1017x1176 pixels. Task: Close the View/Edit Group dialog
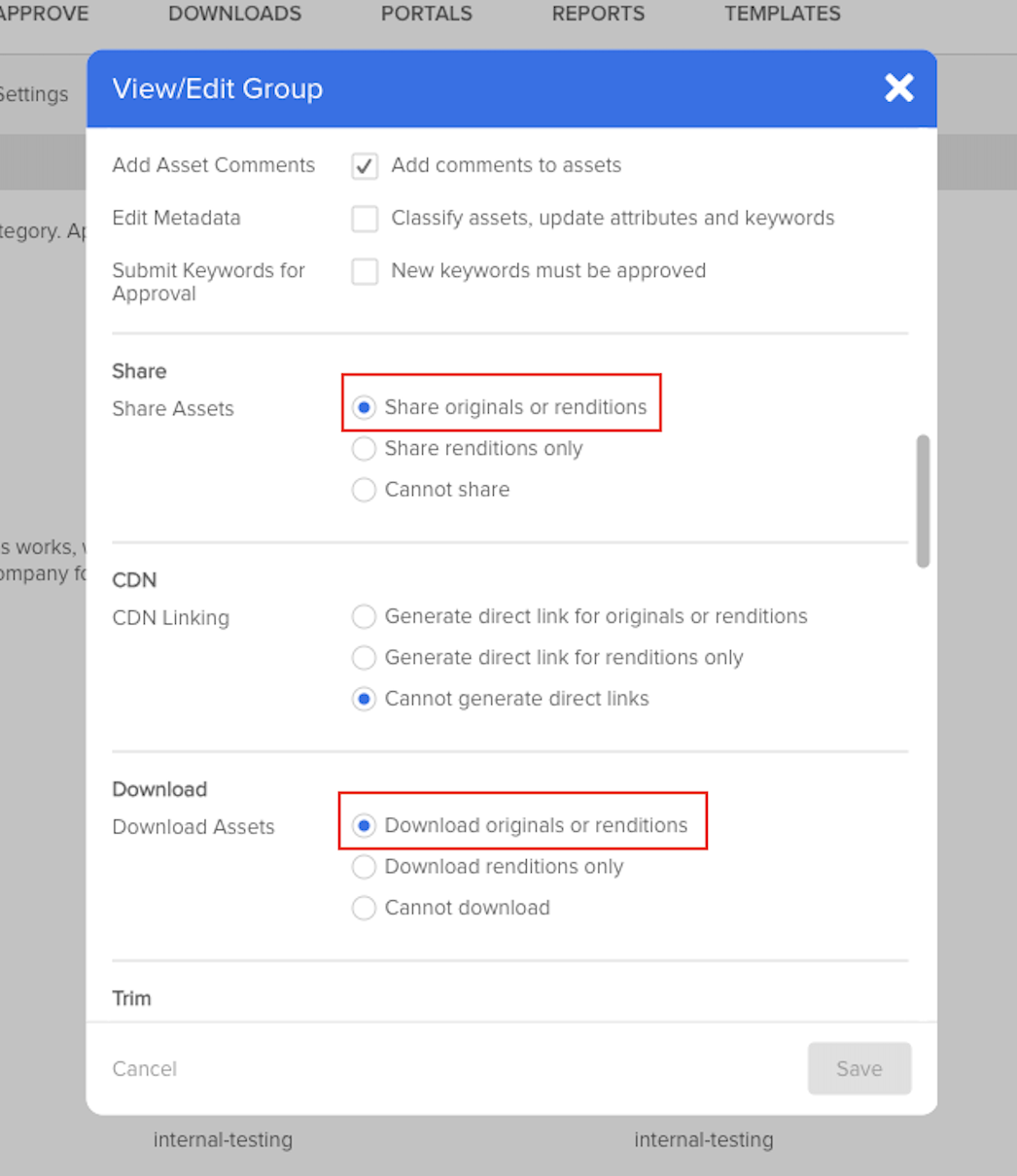[x=899, y=88]
